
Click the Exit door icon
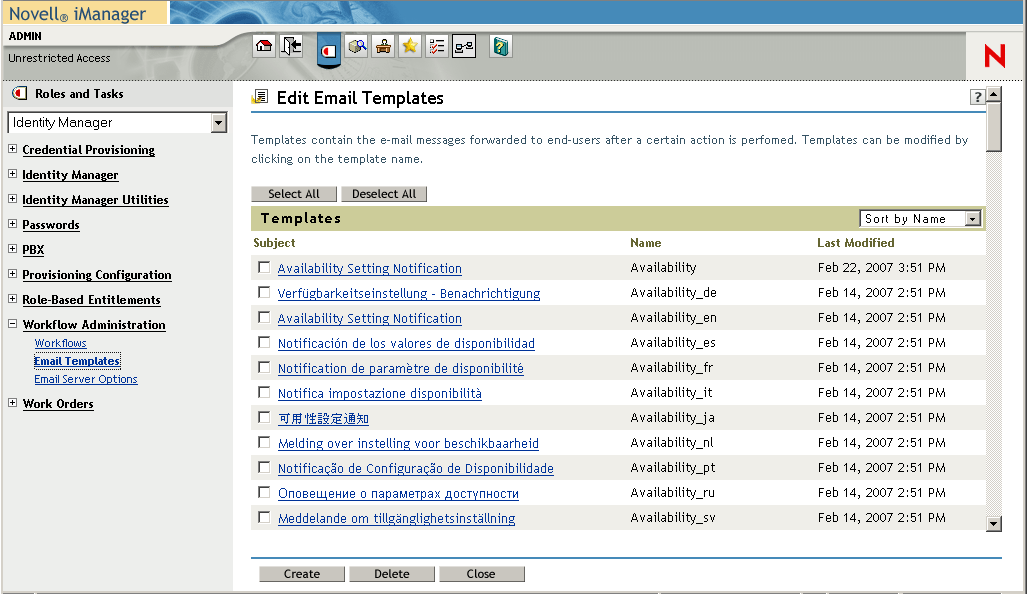(x=291, y=46)
